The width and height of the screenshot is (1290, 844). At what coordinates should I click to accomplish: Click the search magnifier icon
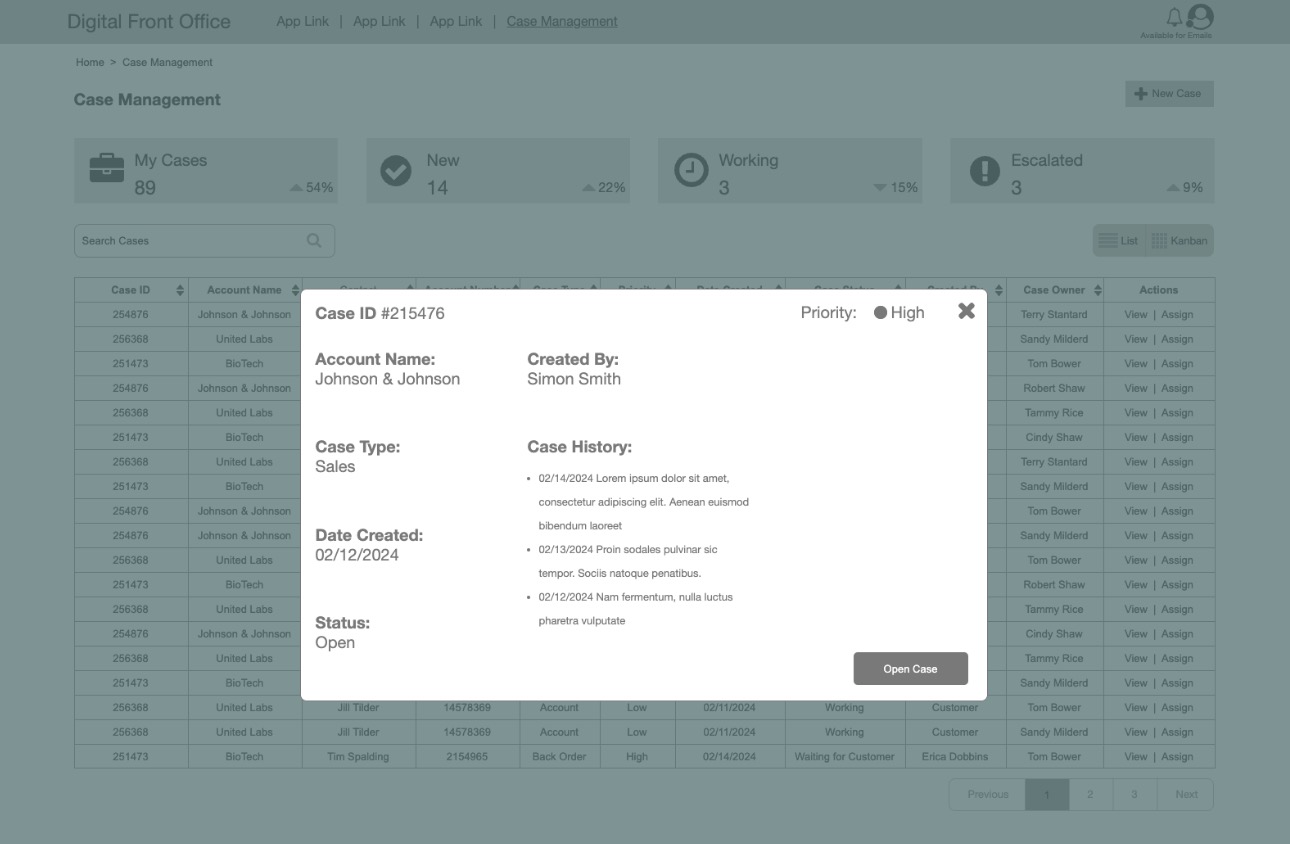tap(314, 240)
